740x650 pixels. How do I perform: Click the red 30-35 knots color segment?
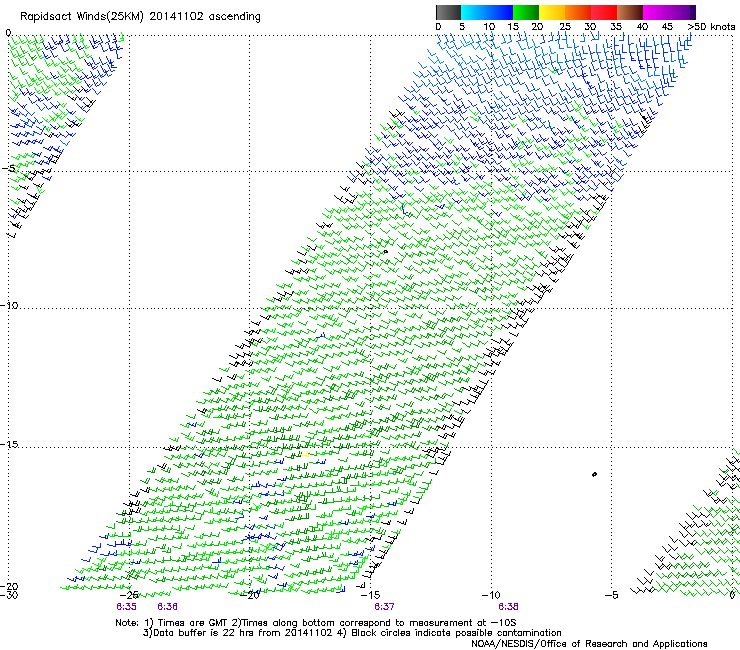[604, 12]
